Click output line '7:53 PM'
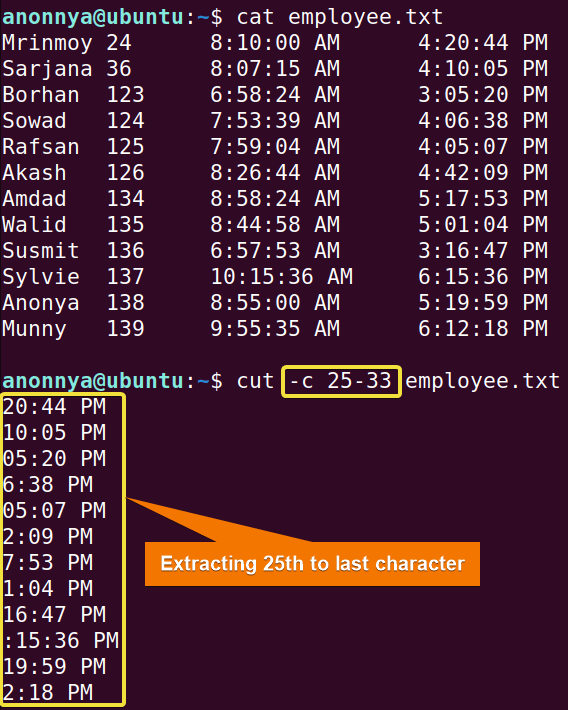Viewport: 568px width, 710px height. tap(48, 563)
